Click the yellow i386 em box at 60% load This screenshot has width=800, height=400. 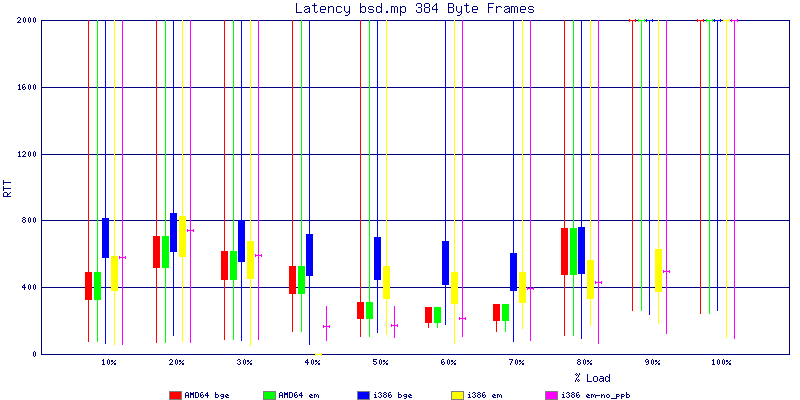tap(454, 288)
